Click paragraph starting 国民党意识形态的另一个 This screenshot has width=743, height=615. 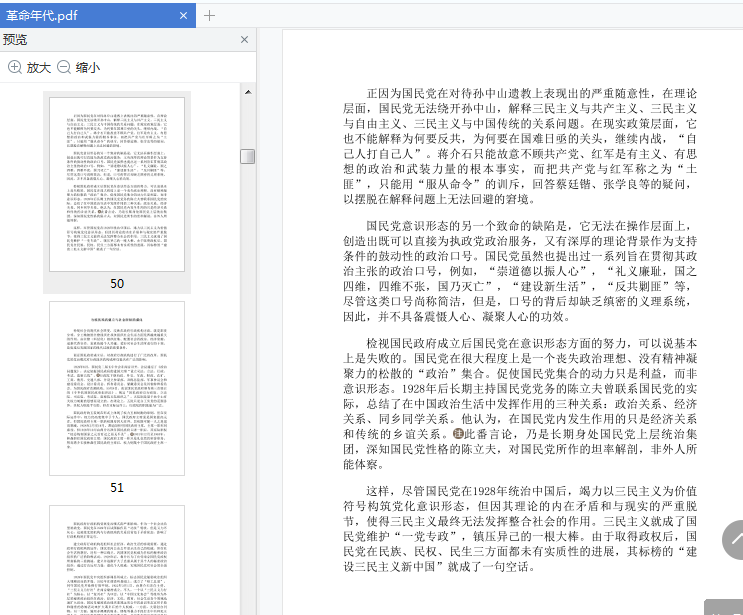click(x=520, y=271)
